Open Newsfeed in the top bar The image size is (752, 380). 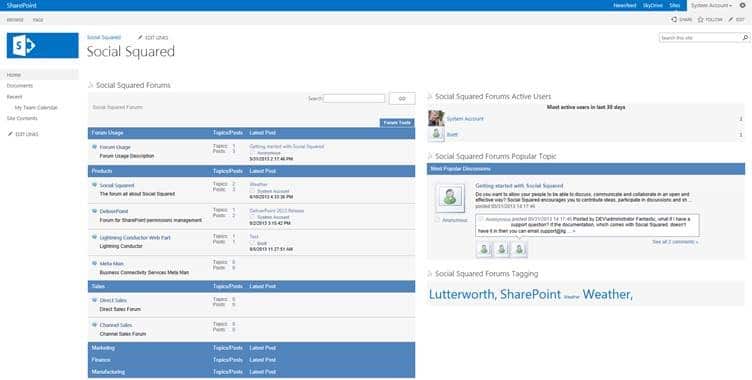624,5
